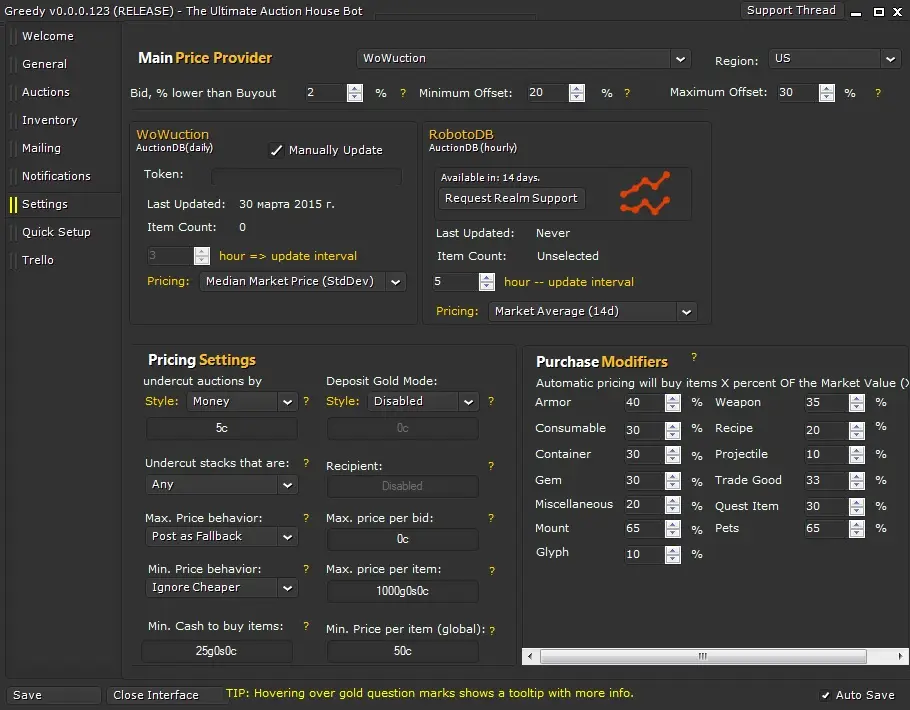The height and width of the screenshot is (710, 910).
Task: Click question mark next to Maximum Offset
Action: click(878, 93)
